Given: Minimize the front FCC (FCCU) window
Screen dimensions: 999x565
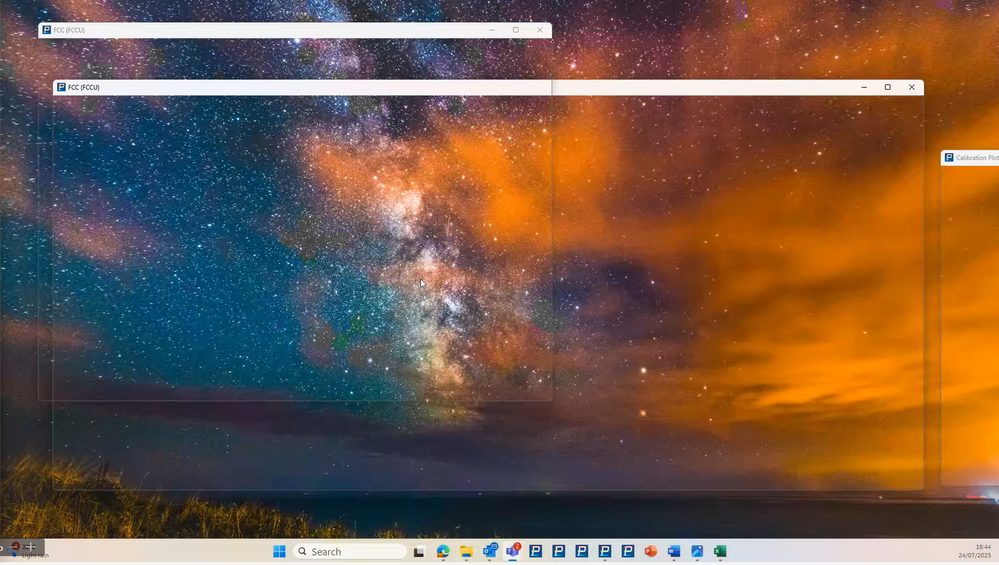Looking at the screenshot, I should (864, 87).
